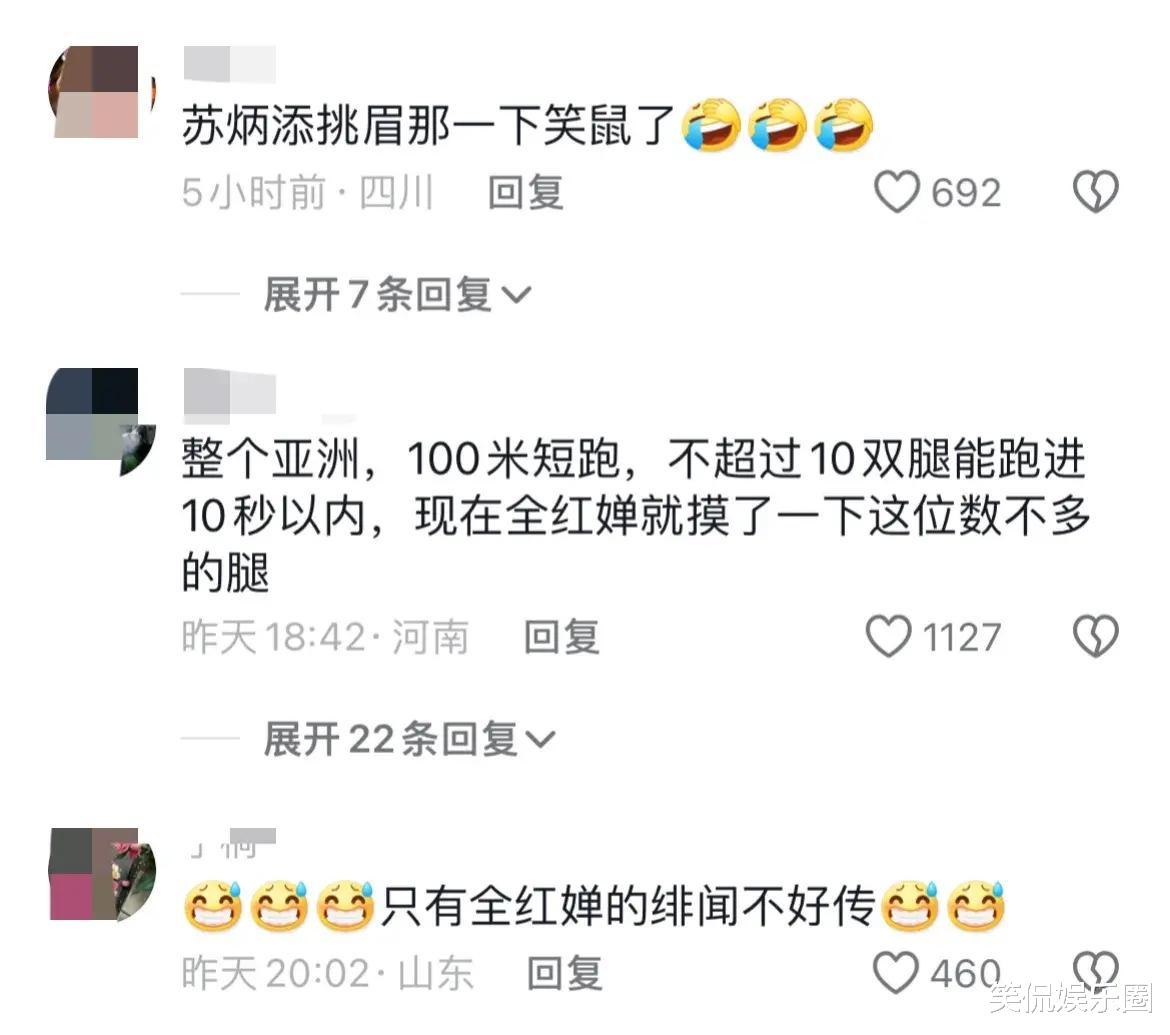Expand 22 replies under second comment
1170x1035 pixels.
point(409,739)
